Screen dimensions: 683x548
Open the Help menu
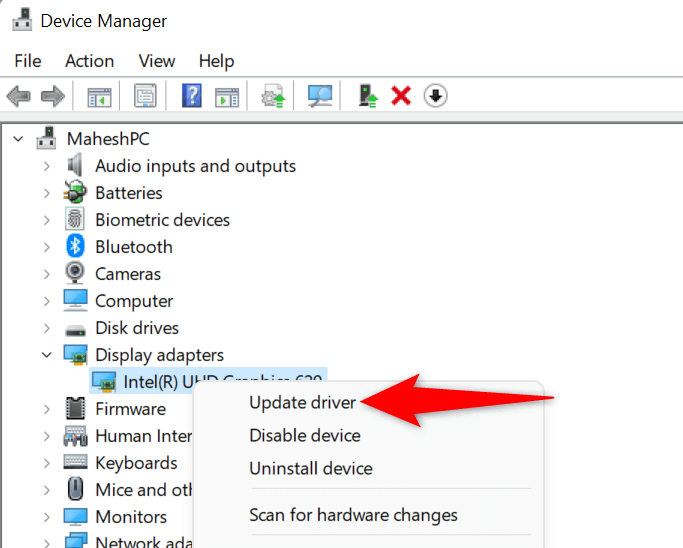tap(216, 61)
